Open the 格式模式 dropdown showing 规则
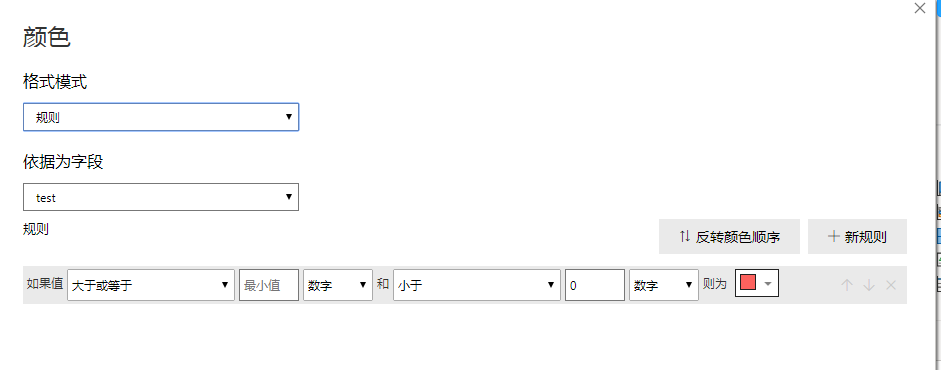Viewport: 941px width, 370px height. [161, 117]
